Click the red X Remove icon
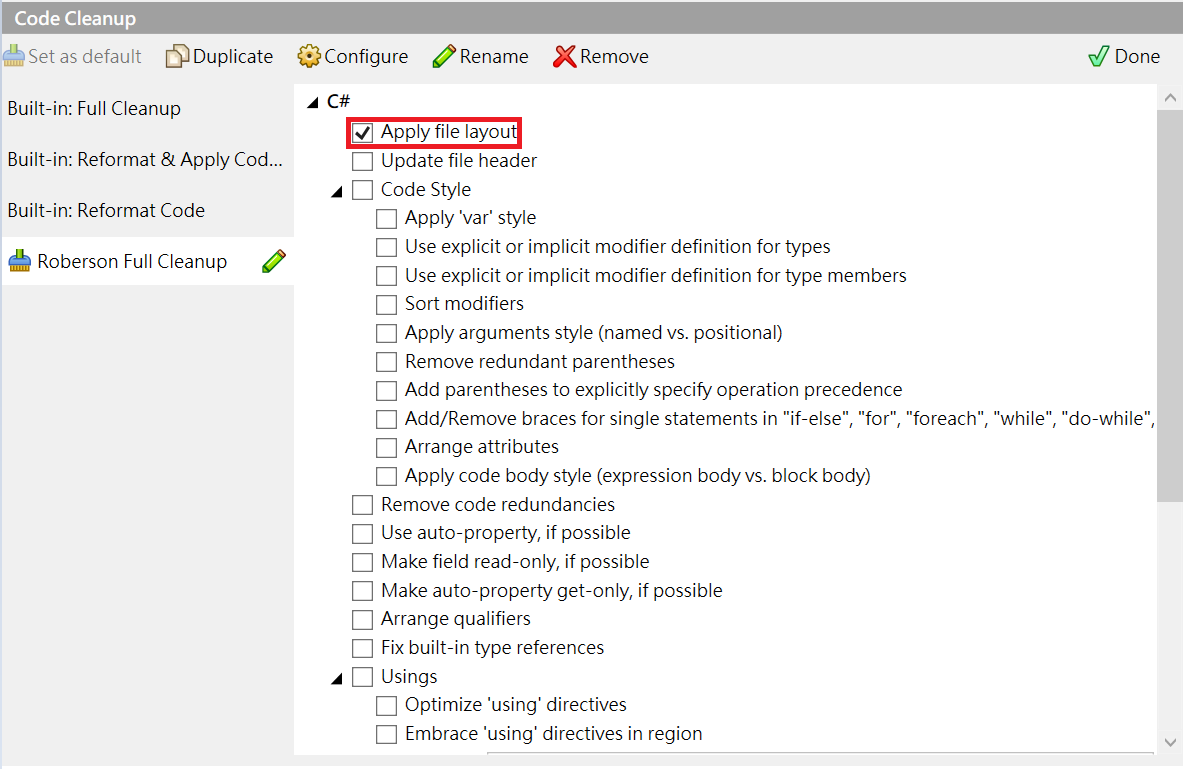 pyautogui.click(x=565, y=56)
